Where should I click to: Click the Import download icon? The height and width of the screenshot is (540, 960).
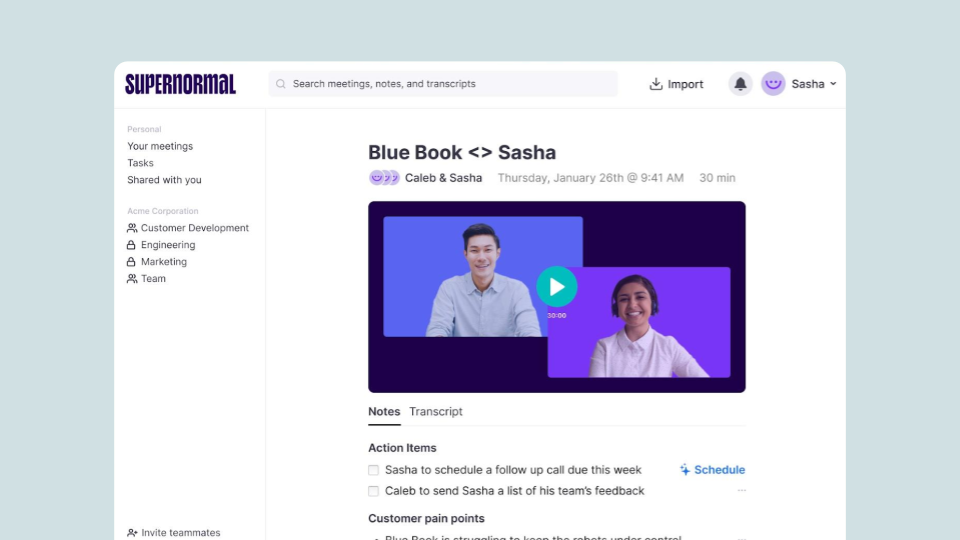[656, 84]
